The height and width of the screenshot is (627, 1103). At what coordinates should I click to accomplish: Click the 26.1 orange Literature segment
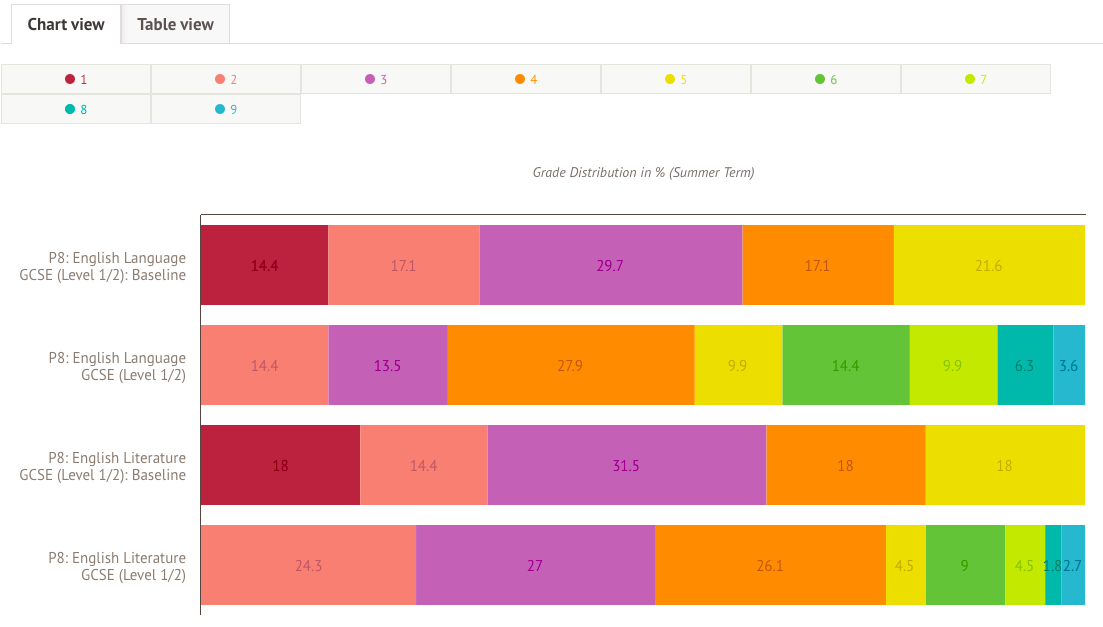tap(770, 565)
